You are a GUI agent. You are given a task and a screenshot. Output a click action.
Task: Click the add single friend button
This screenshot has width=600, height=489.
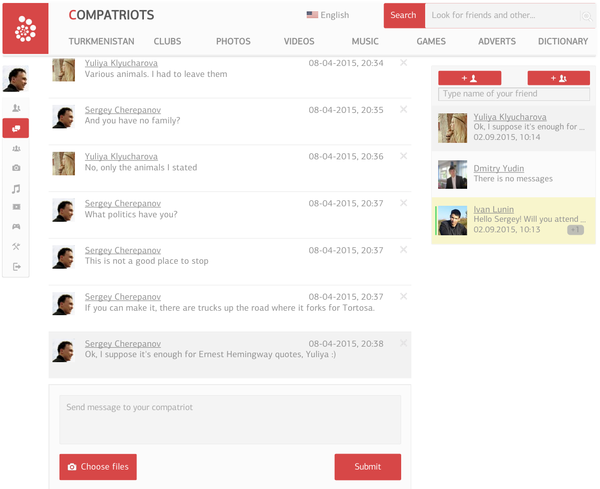click(x=469, y=78)
